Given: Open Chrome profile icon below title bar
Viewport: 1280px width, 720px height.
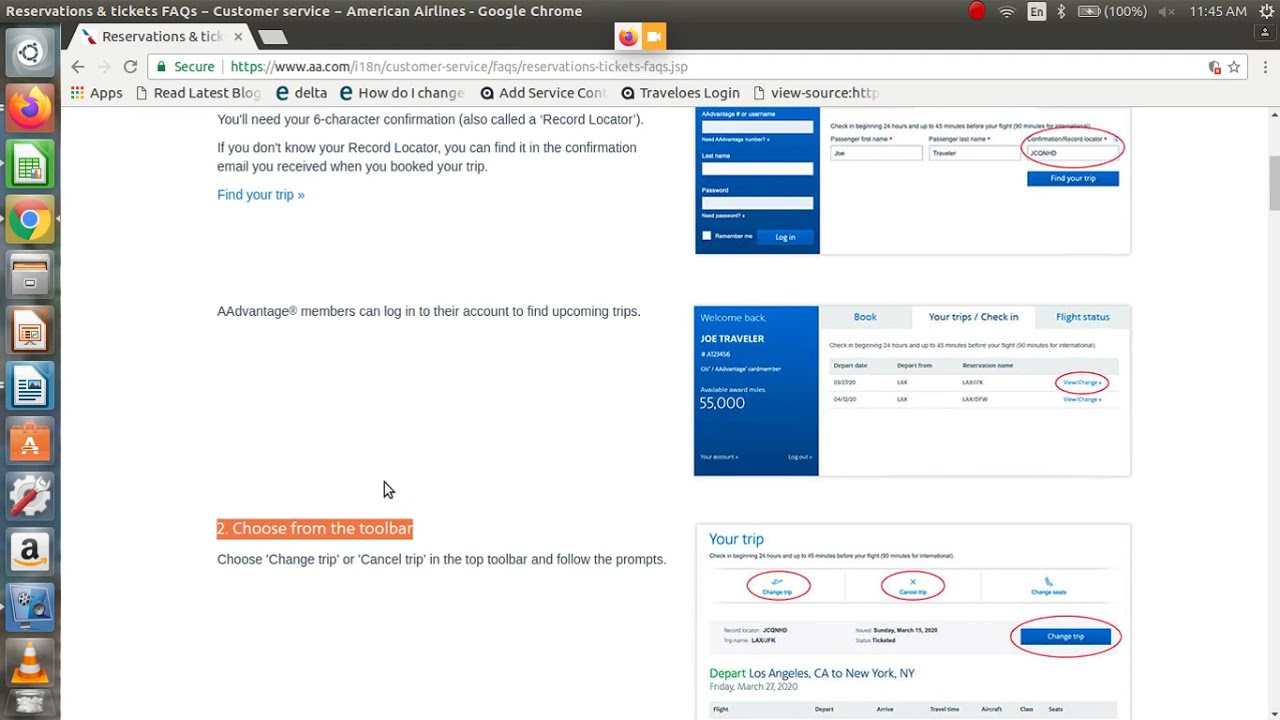Looking at the screenshot, I should click(1265, 32).
